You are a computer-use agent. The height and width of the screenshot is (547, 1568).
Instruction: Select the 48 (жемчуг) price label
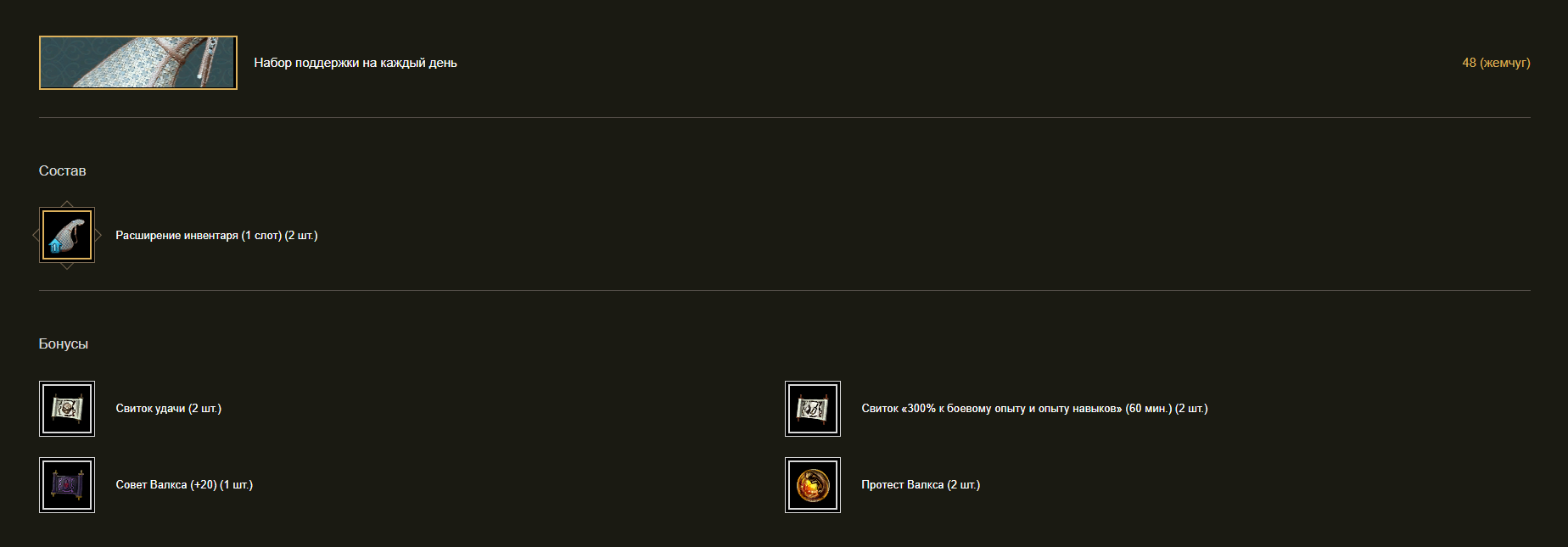[x=1496, y=63]
